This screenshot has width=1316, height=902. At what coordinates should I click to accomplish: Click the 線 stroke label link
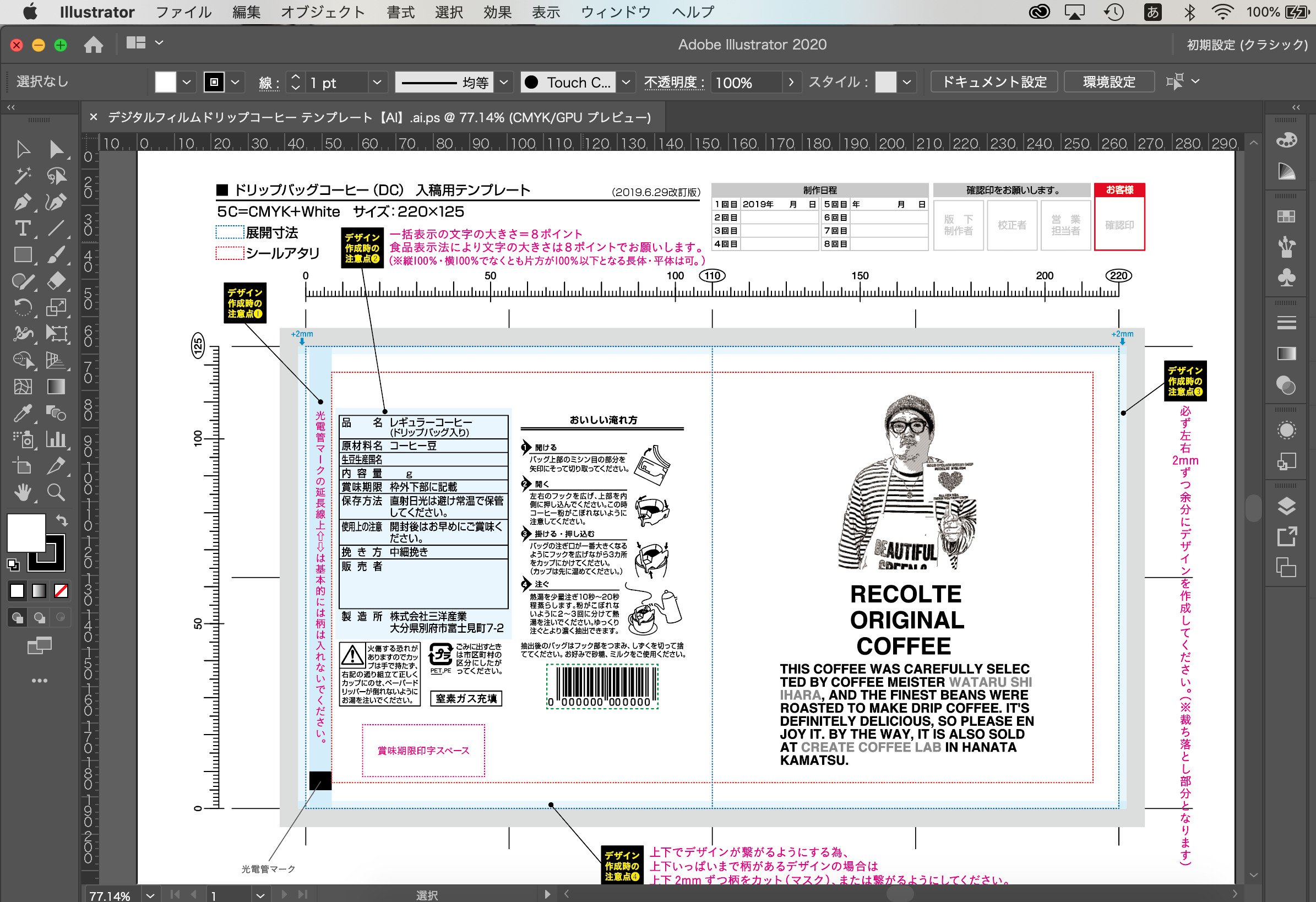tap(269, 83)
